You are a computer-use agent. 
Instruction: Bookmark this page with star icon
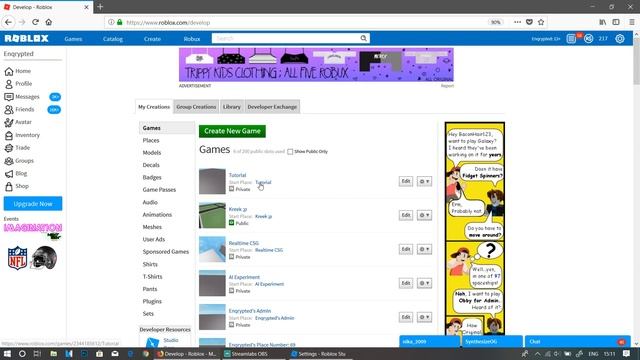tap(541, 22)
